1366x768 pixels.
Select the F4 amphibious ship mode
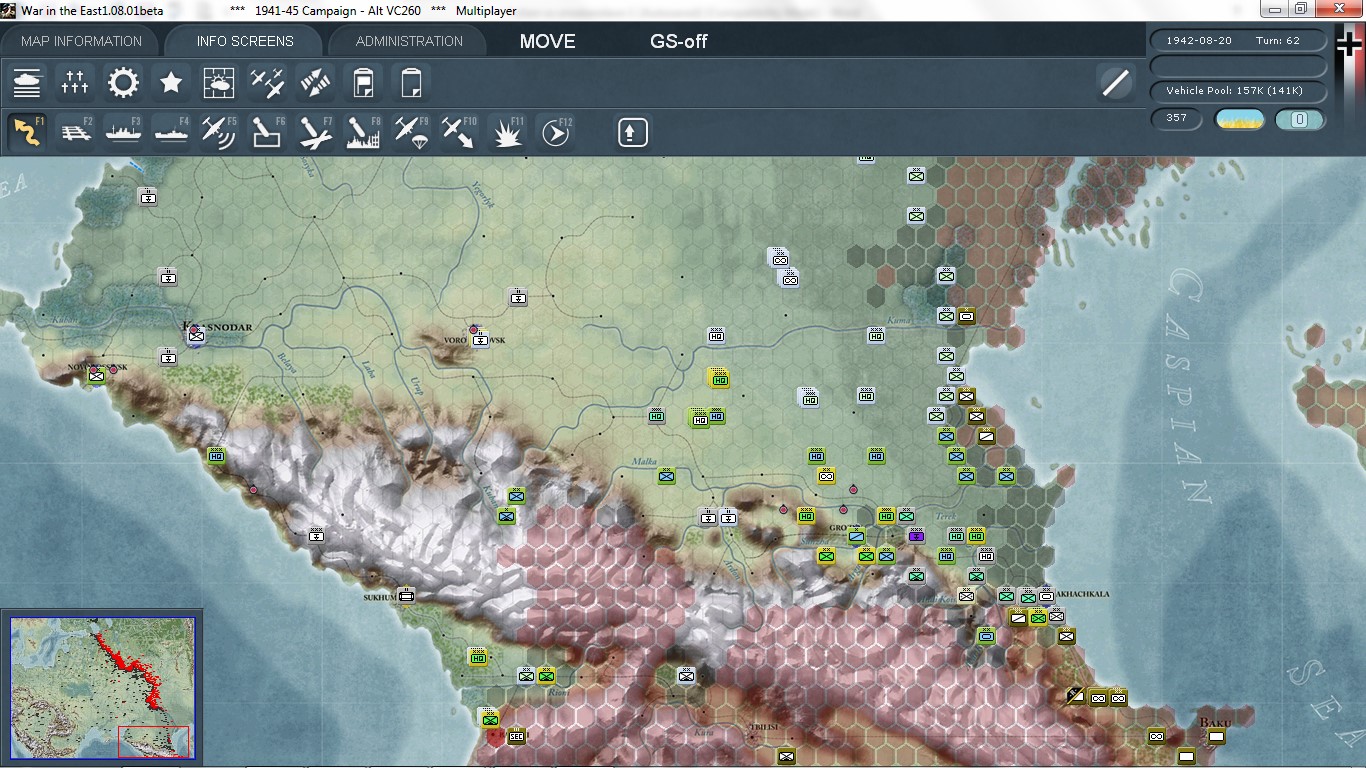tap(171, 132)
